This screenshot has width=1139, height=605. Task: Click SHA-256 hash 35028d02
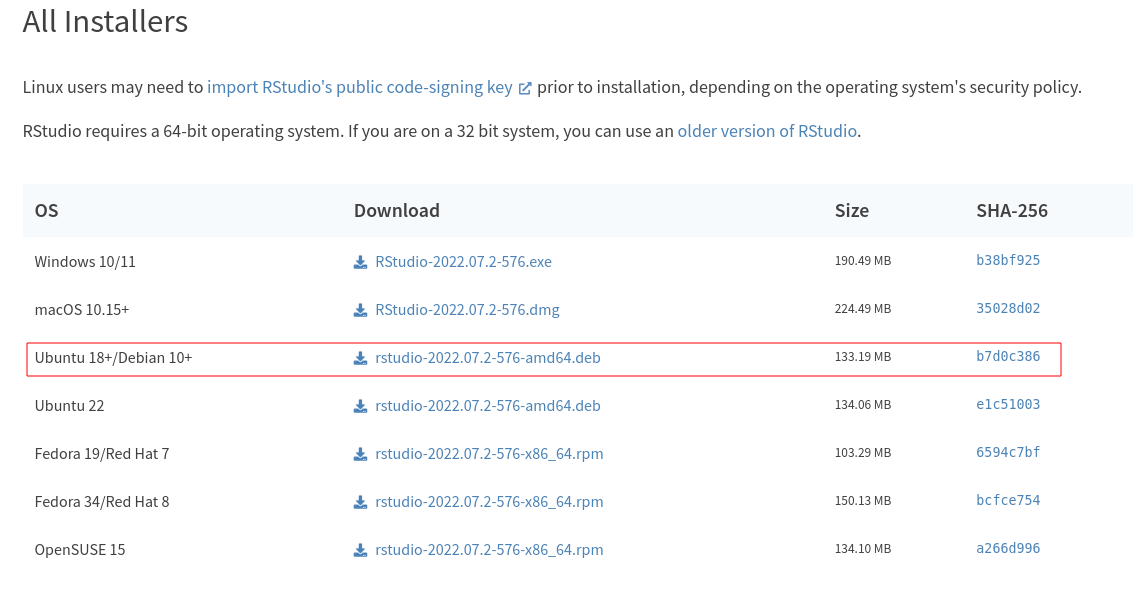(x=1008, y=308)
